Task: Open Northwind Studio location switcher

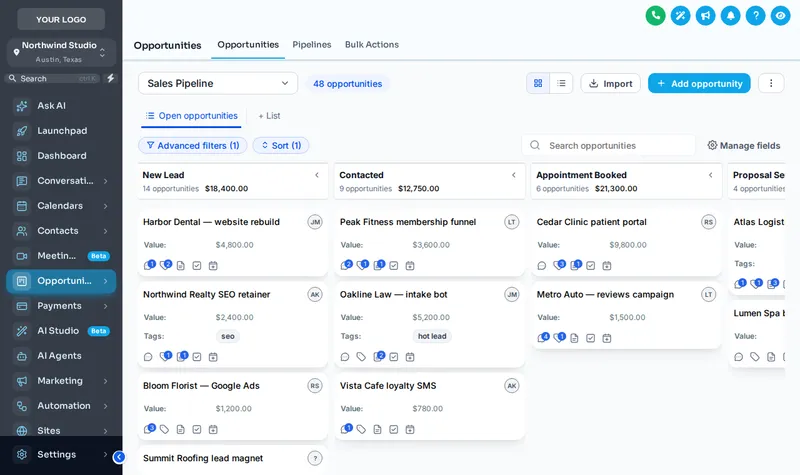Action: pyautogui.click(x=61, y=52)
